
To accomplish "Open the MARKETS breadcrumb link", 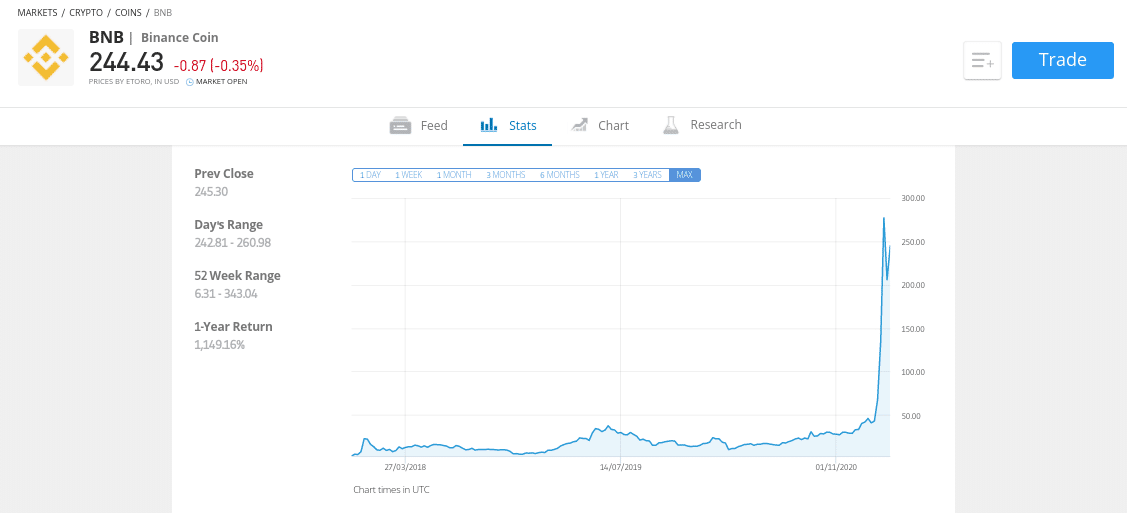I will click(37, 13).
